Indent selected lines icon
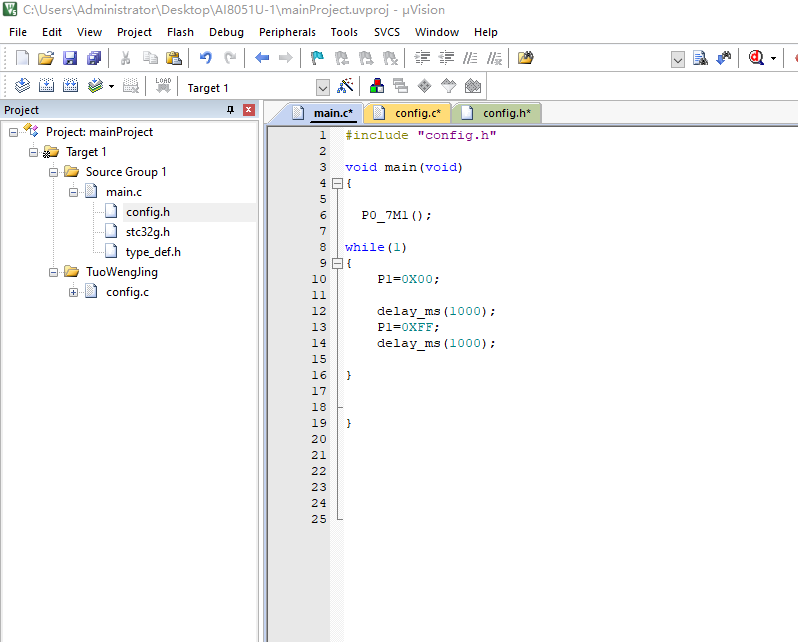 click(422, 58)
